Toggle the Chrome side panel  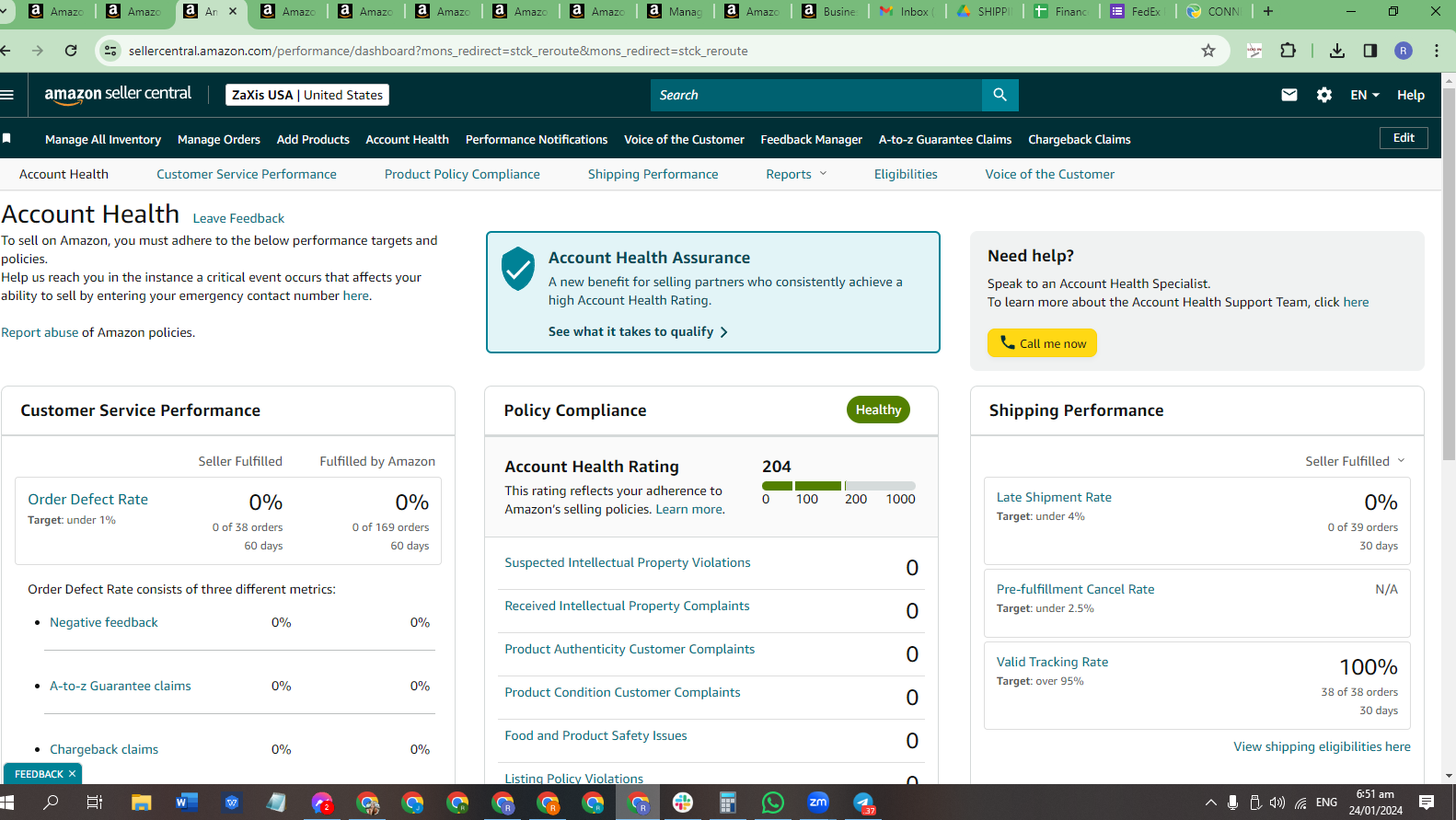(x=1370, y=51)
